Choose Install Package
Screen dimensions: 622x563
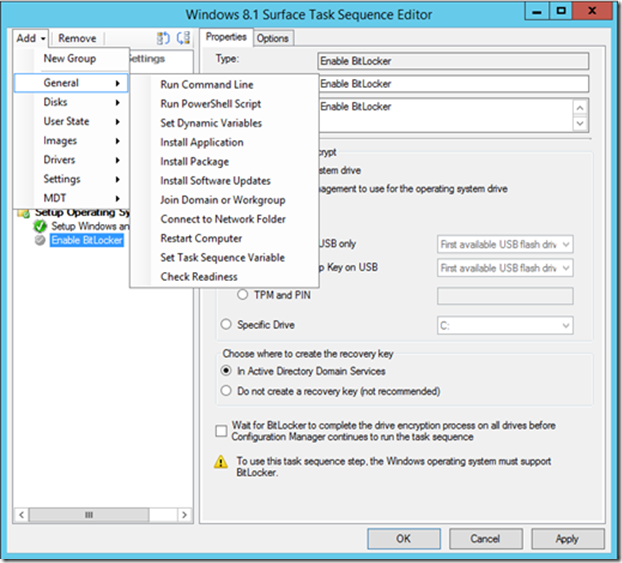(x=224, y=161)
